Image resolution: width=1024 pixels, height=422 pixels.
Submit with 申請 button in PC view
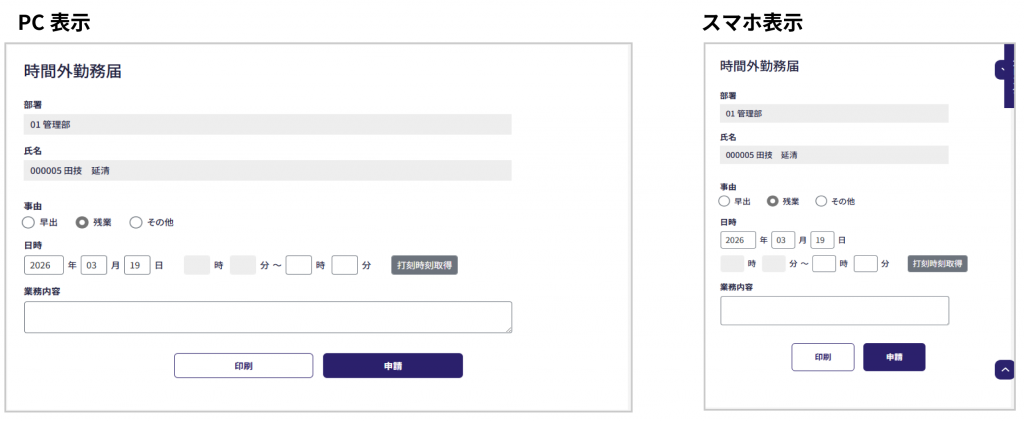click(x=392, y=366)
